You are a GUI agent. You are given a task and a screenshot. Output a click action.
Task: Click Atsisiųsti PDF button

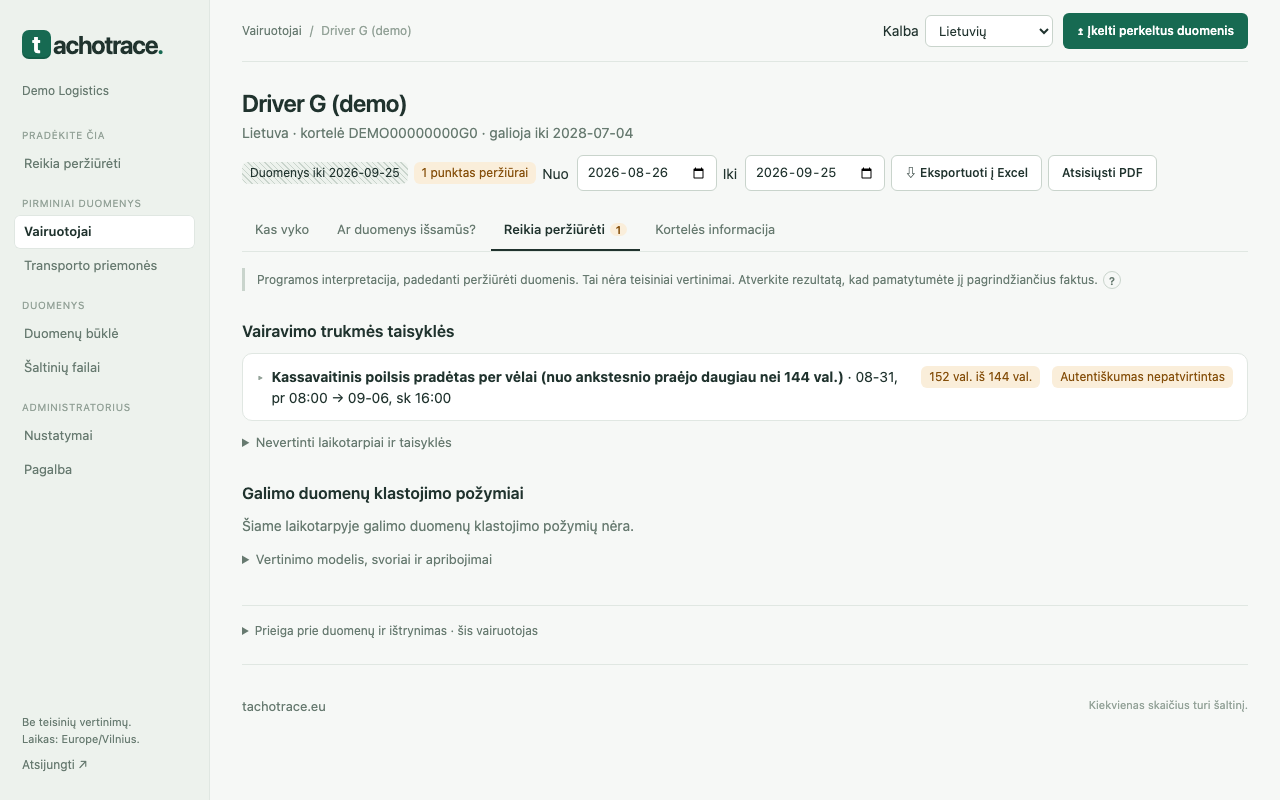click(x=1102, y=173)
